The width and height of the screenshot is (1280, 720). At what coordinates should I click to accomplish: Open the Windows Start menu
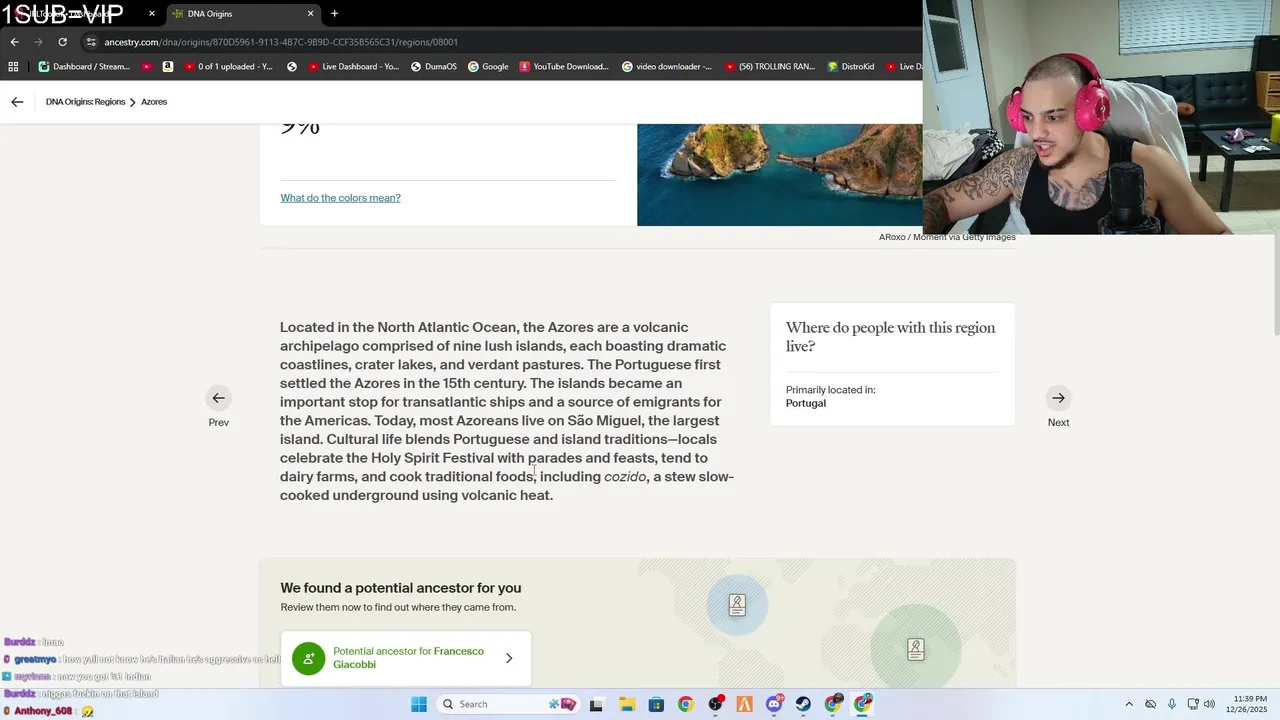point(419,704)
